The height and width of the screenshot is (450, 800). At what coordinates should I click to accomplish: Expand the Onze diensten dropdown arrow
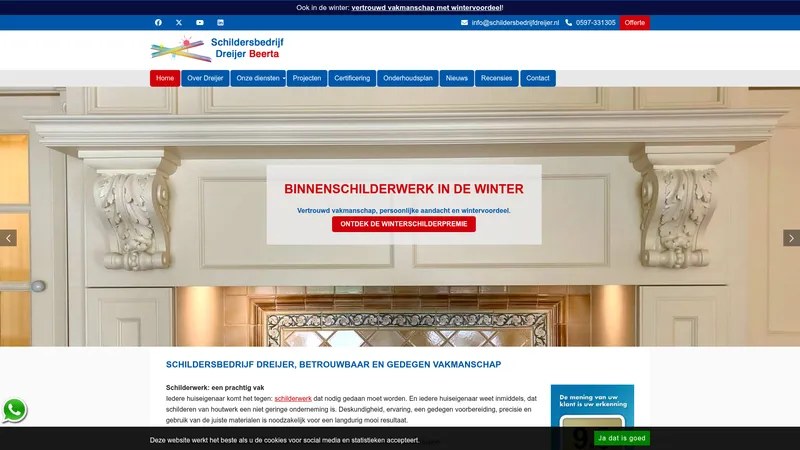[284, 78]
